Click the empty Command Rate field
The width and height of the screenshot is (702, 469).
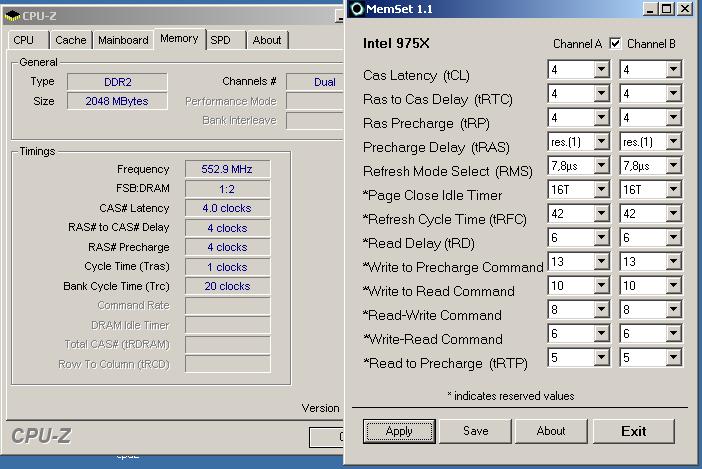[227, 306]
